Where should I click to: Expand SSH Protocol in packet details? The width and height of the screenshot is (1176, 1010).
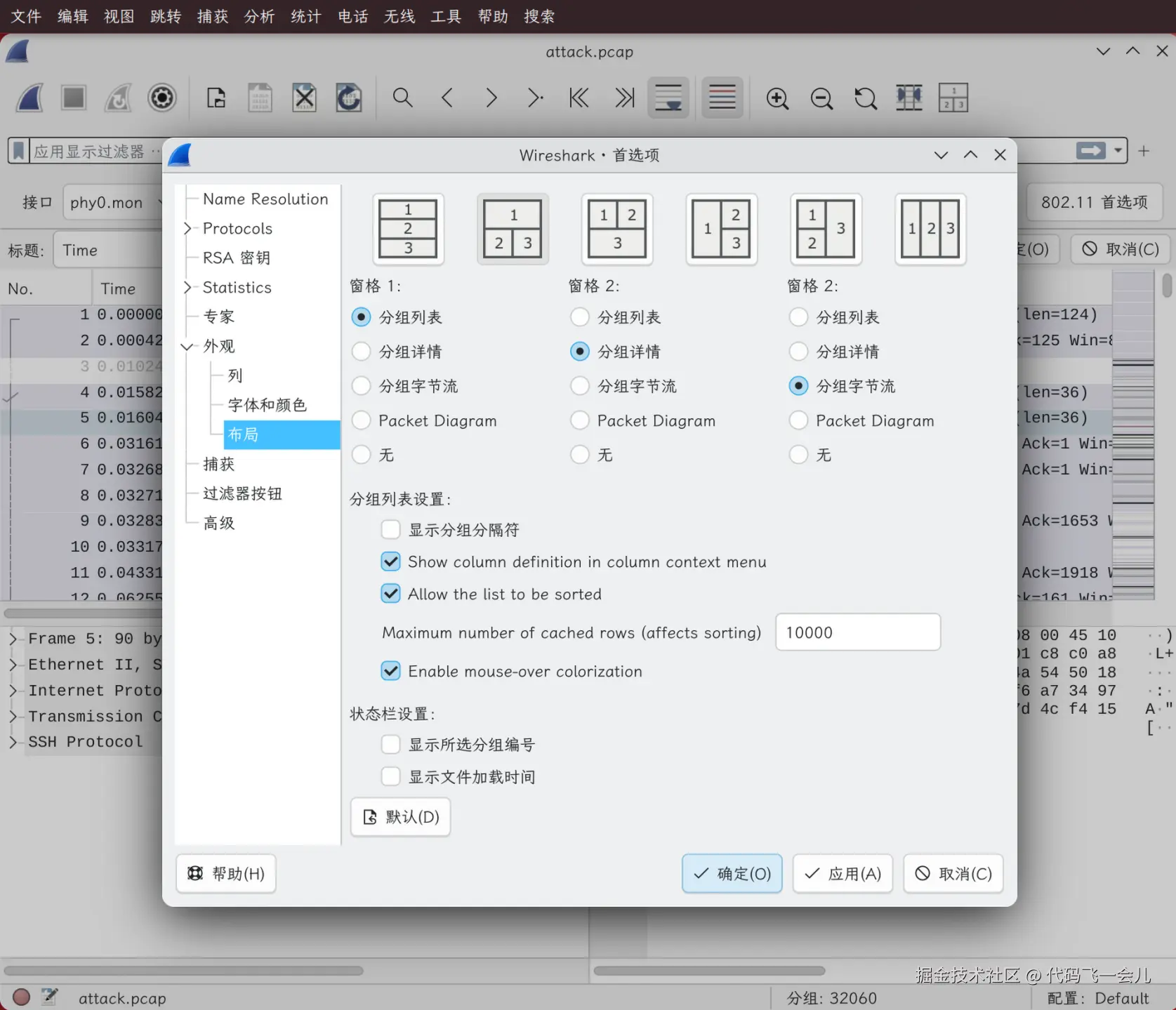tap(13, 742)
